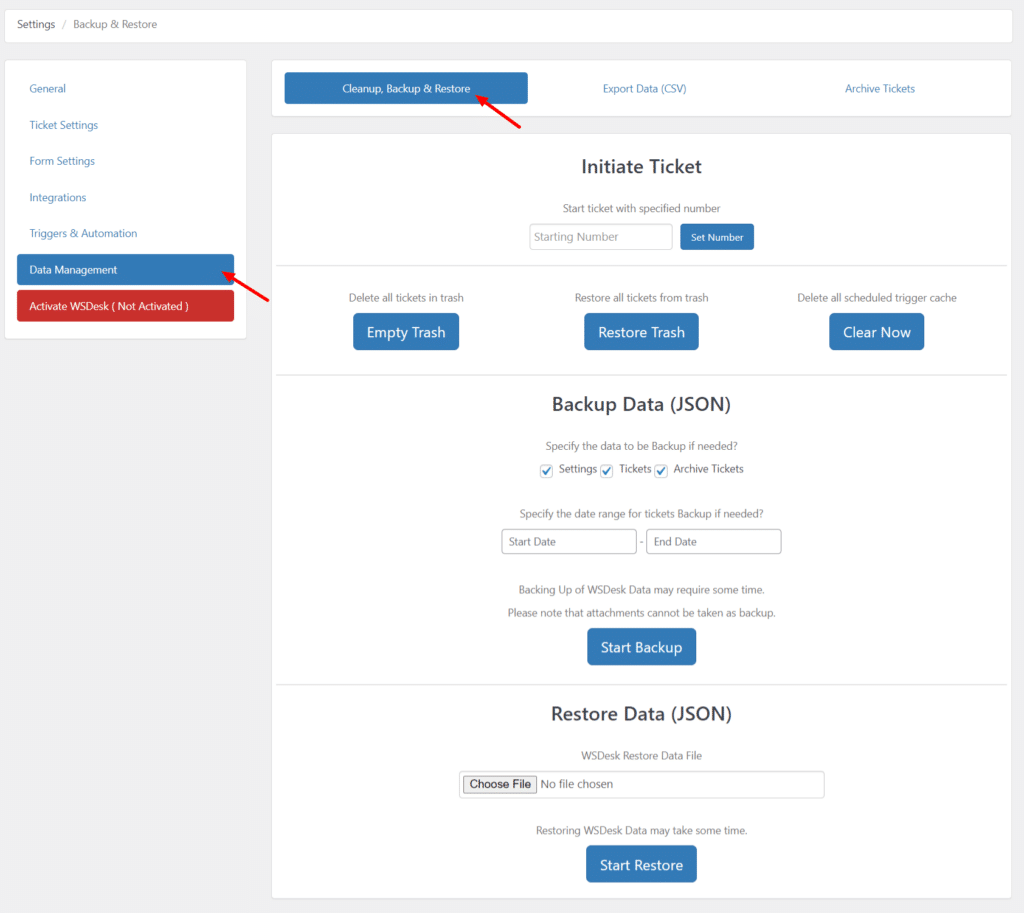
Task: Click the Start Date input field
Action: click(x=568, y=541)
